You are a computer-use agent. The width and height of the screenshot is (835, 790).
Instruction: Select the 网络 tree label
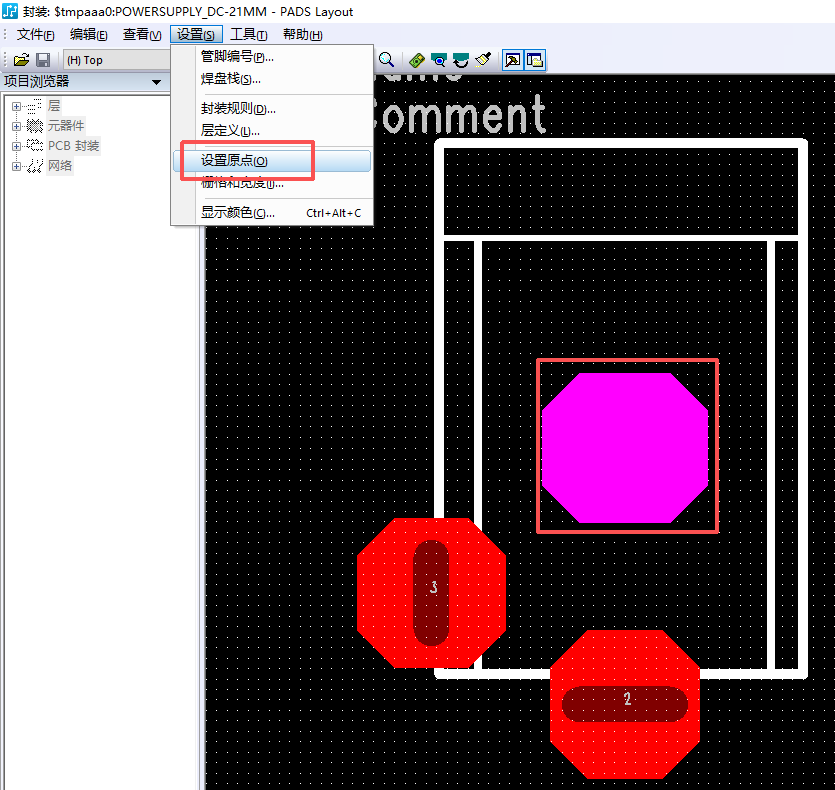coord(60,166)
